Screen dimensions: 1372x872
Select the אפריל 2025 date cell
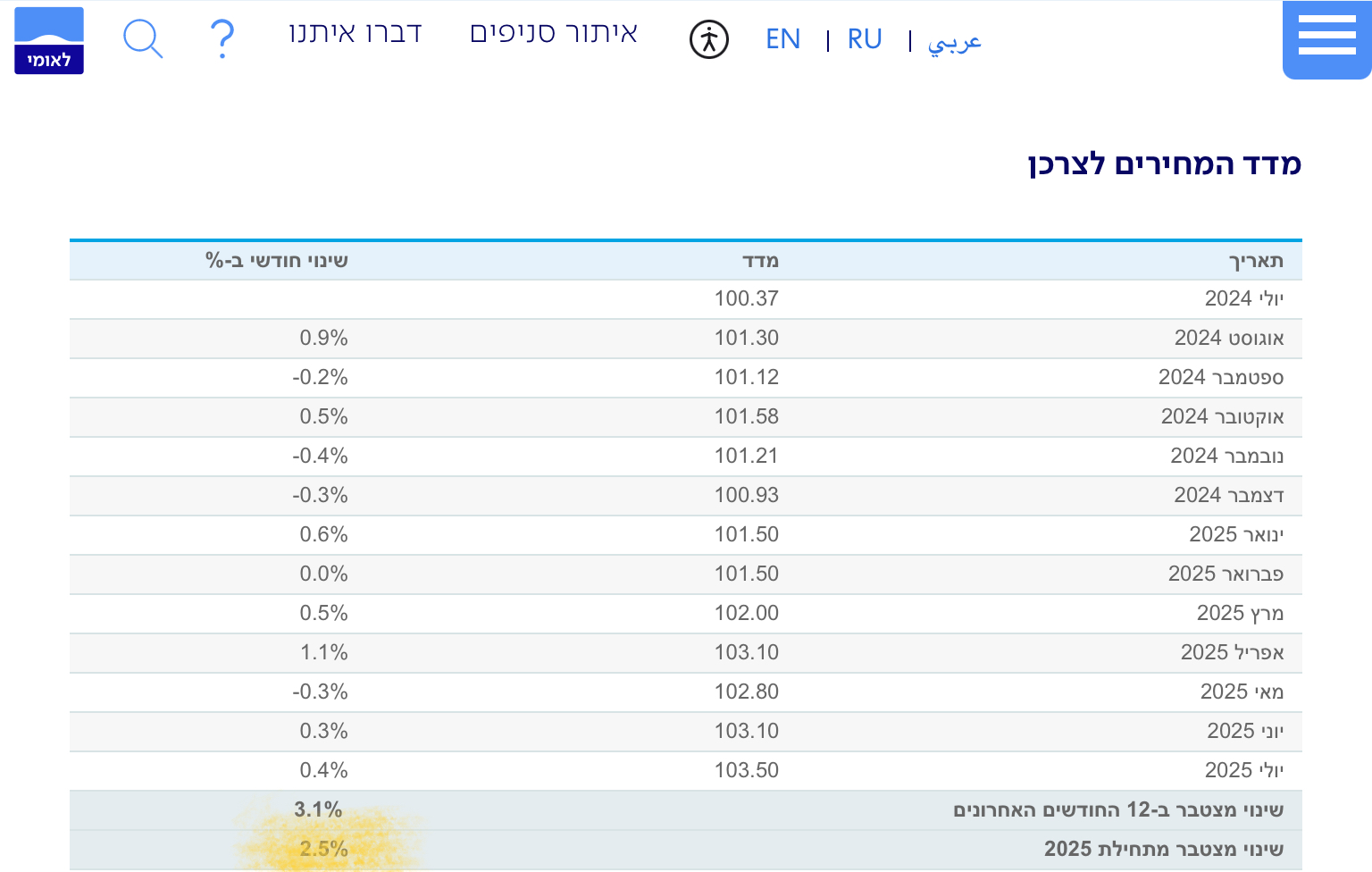click(1233, 652)
